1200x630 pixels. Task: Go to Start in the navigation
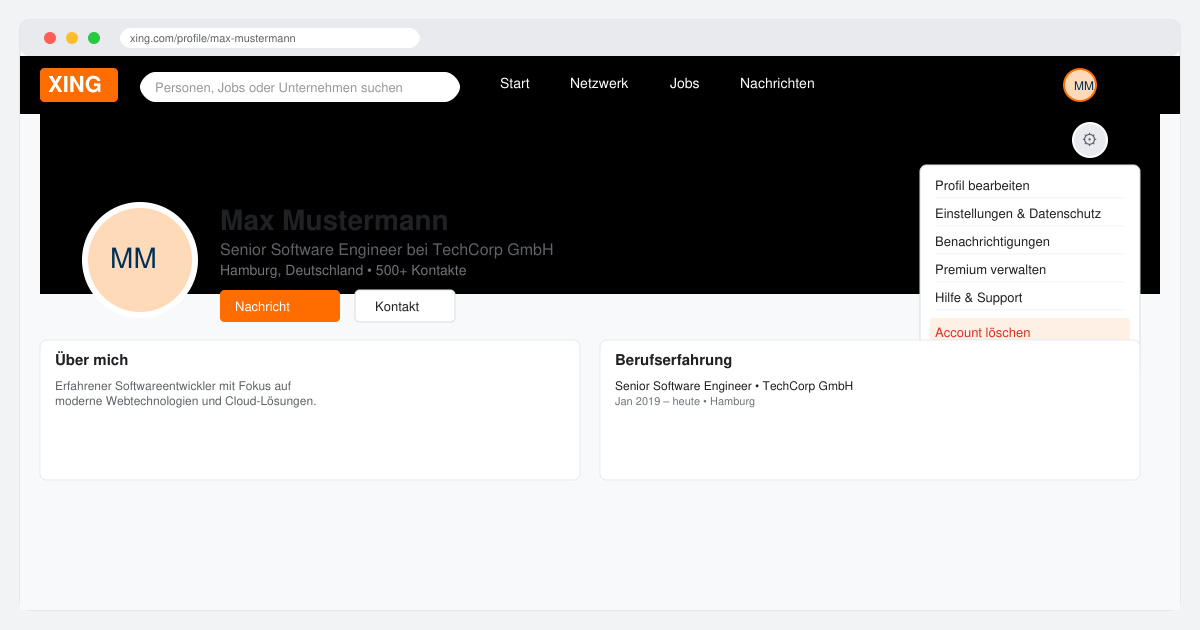tap(515, 84)
